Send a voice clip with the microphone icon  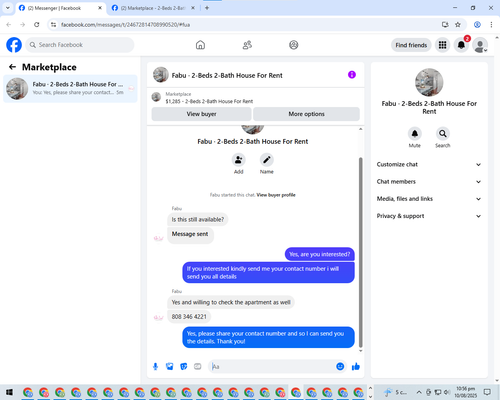tap(155, 367)
